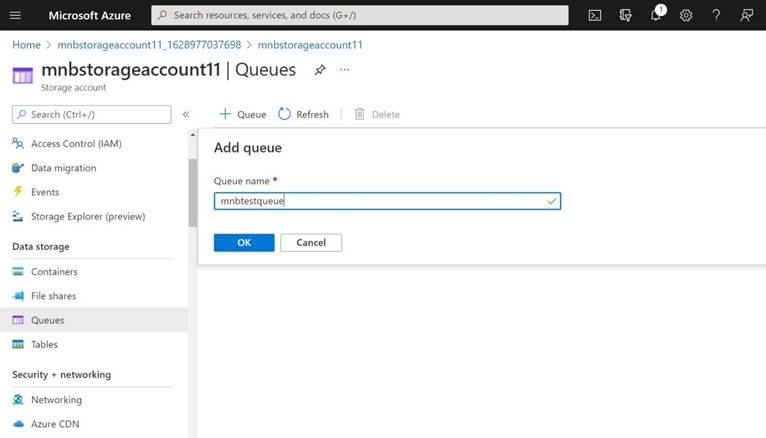Image resolution: width=766 pixels, height=438 pixels.
Task: Open Cloud Shell from top bar
Action: [595, 16]
